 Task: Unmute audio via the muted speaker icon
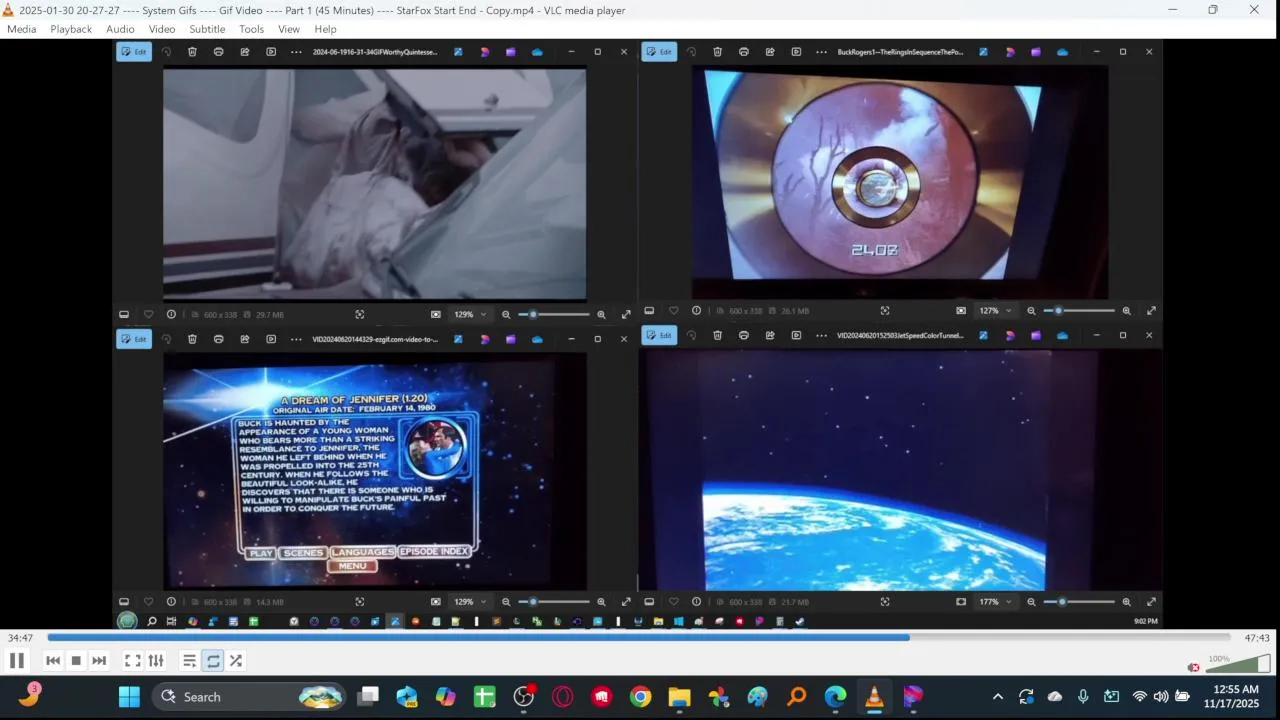(1193, 667)
